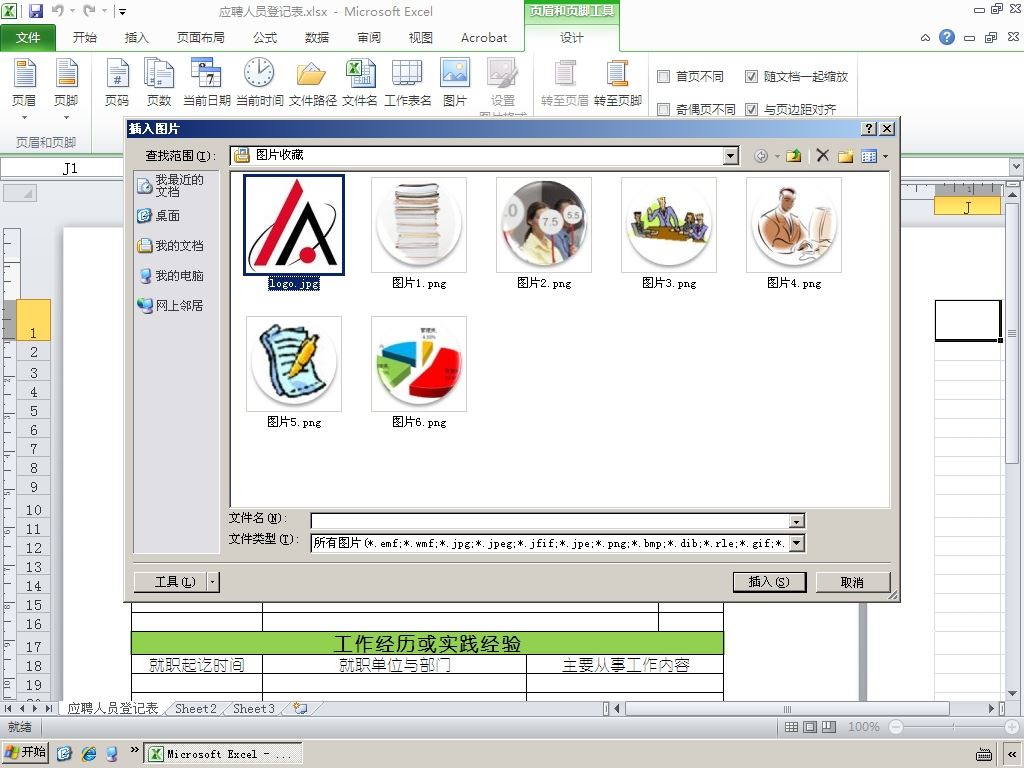Expand the formula bar arrow
1024x768 pixels.
click(1016, 167)
